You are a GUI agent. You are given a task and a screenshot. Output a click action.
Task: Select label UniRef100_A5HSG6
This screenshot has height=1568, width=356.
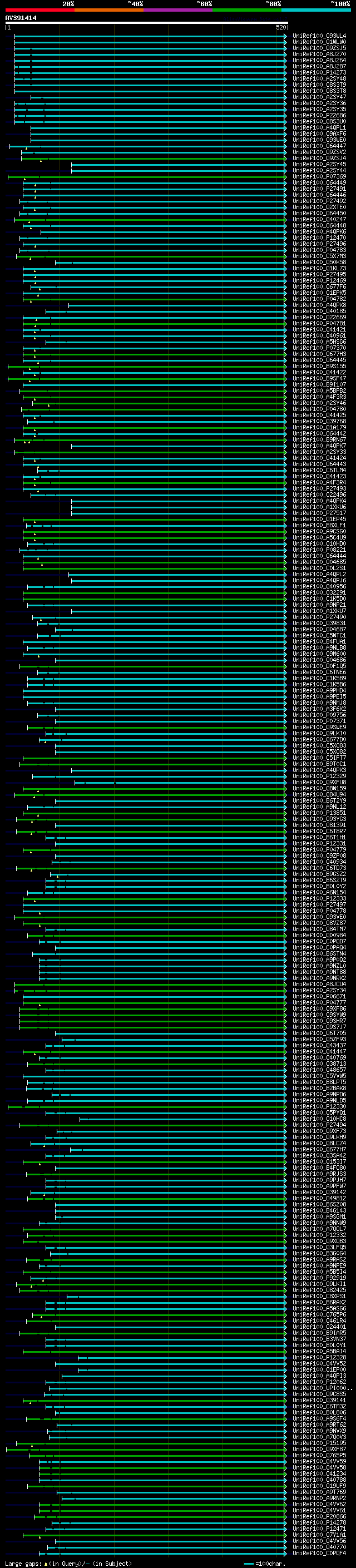[319, 342]
